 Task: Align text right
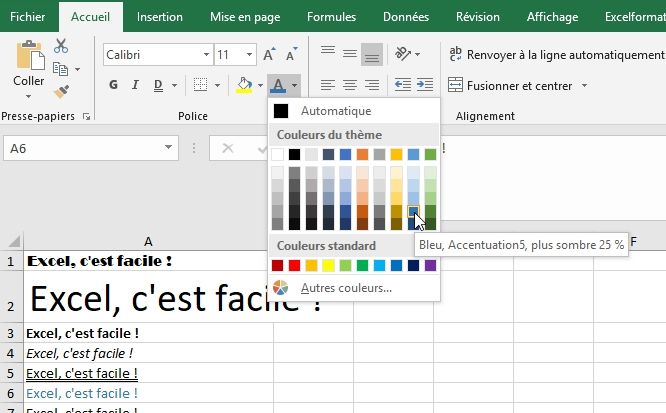point(372,85)
